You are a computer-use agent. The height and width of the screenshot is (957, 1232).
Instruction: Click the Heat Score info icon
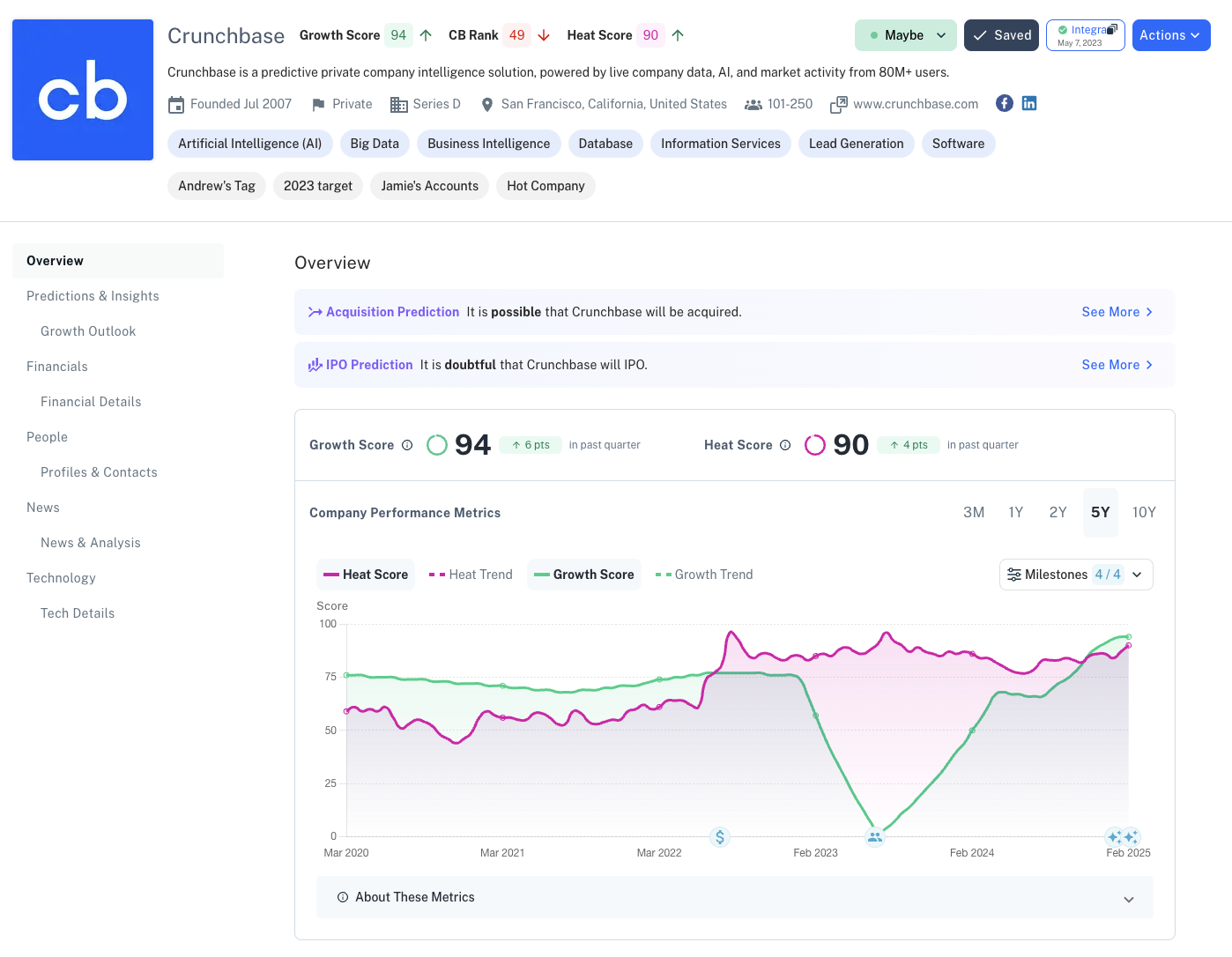[785, 445]
